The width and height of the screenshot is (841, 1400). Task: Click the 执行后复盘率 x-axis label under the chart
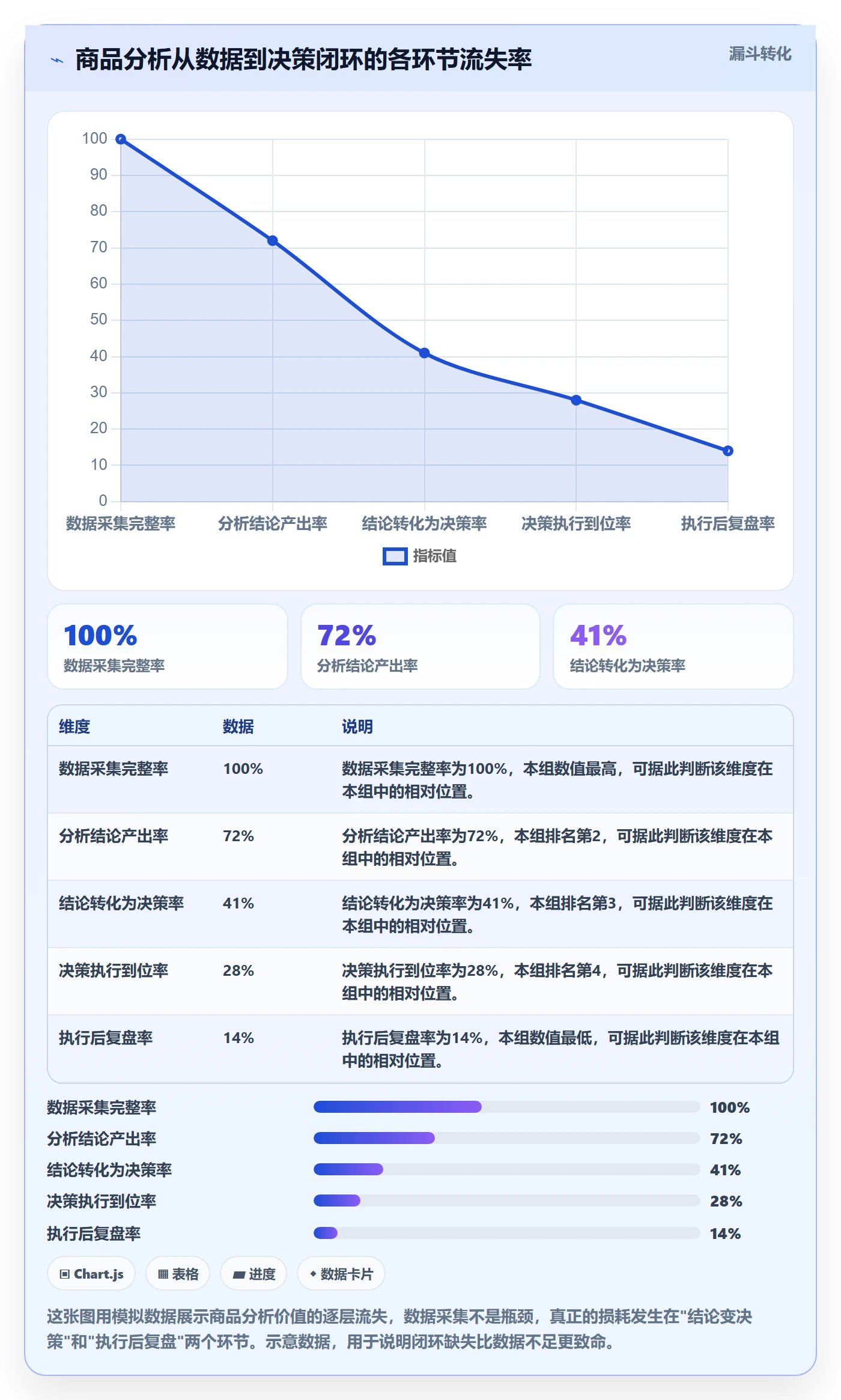click(x=728, y=523)
